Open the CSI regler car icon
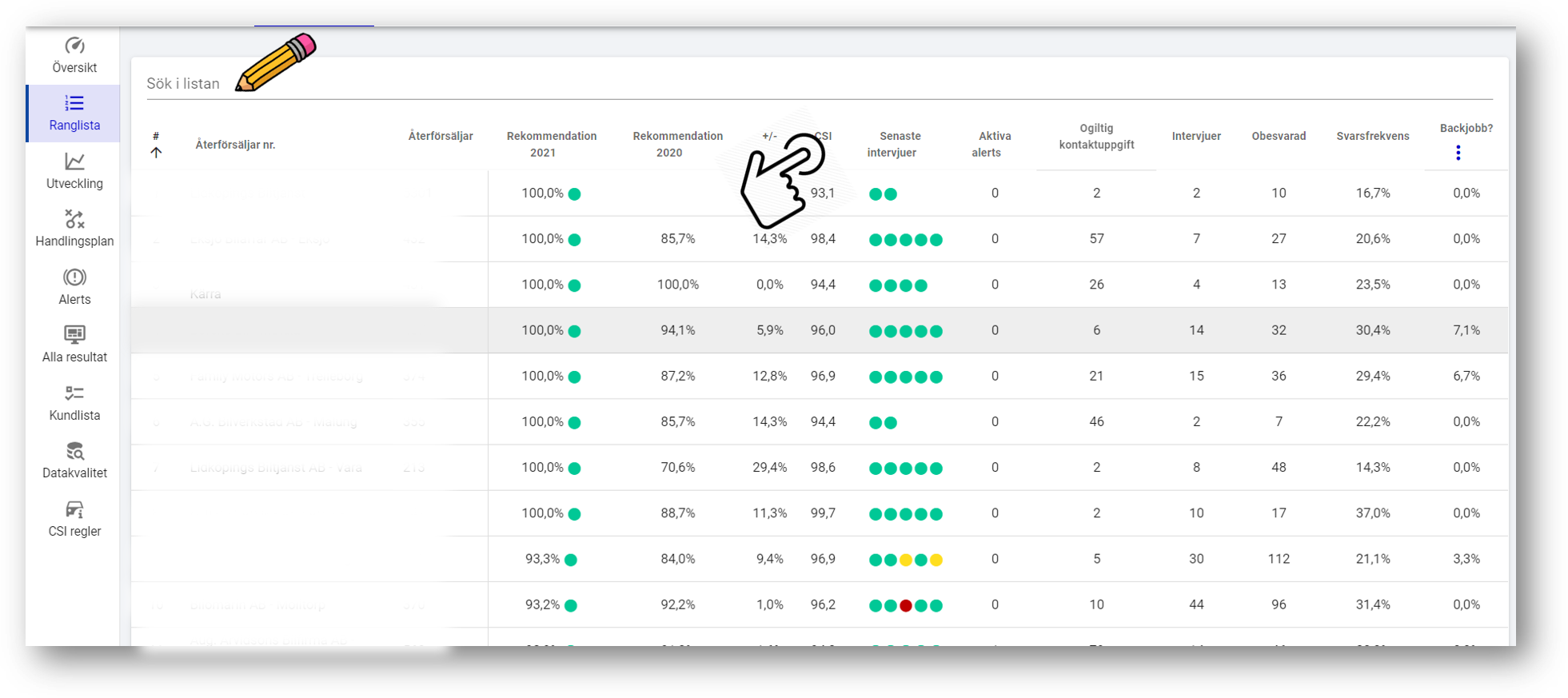 (74, 509)
